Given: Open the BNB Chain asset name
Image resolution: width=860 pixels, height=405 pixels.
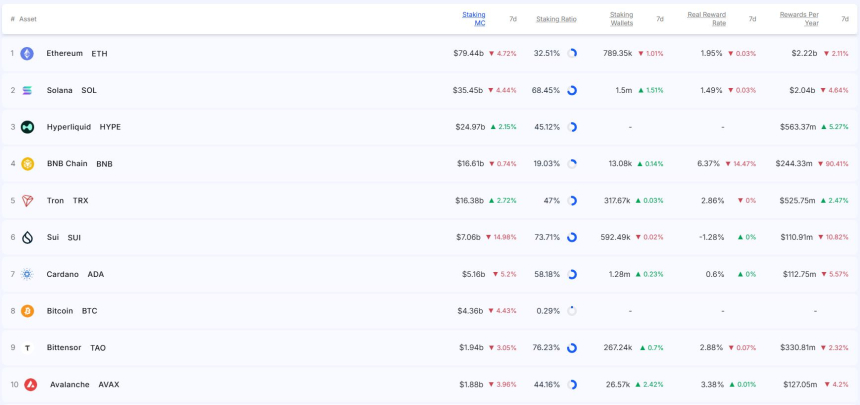Looking at the screenshot, I should [x=67, y=164].
